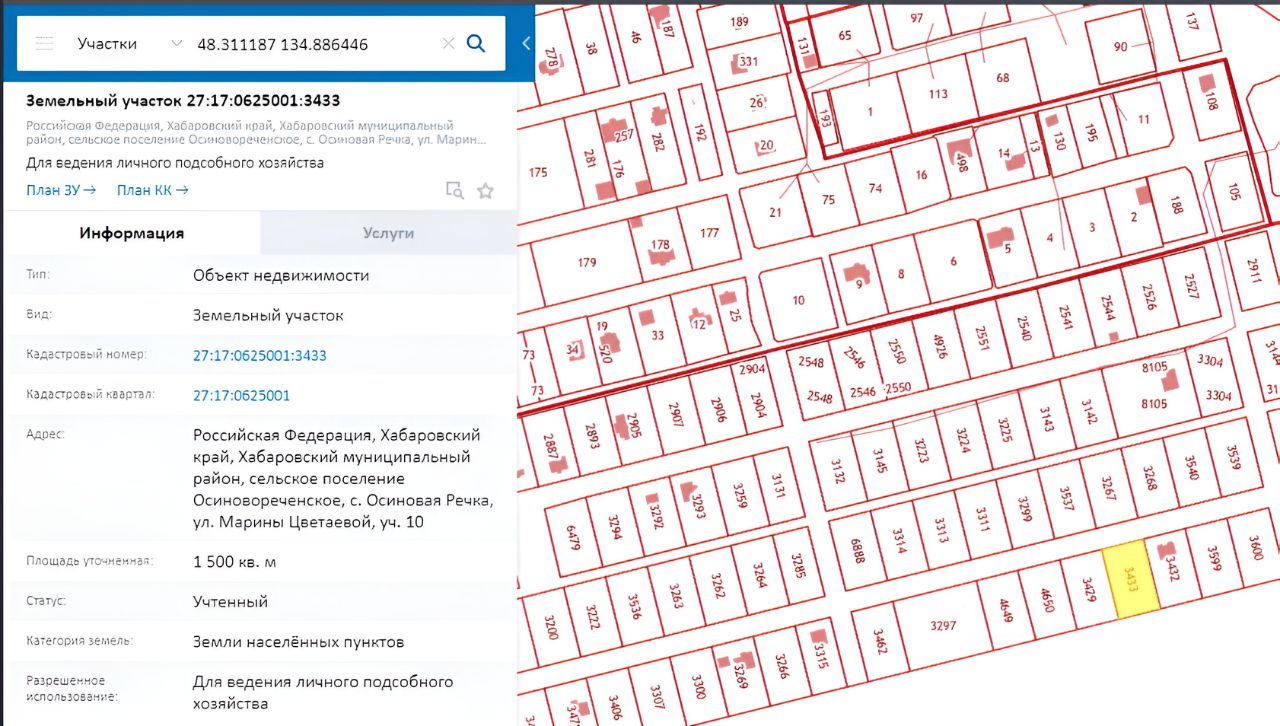
Task: Select parcel 2906 on the map
Action: [717, 403]
